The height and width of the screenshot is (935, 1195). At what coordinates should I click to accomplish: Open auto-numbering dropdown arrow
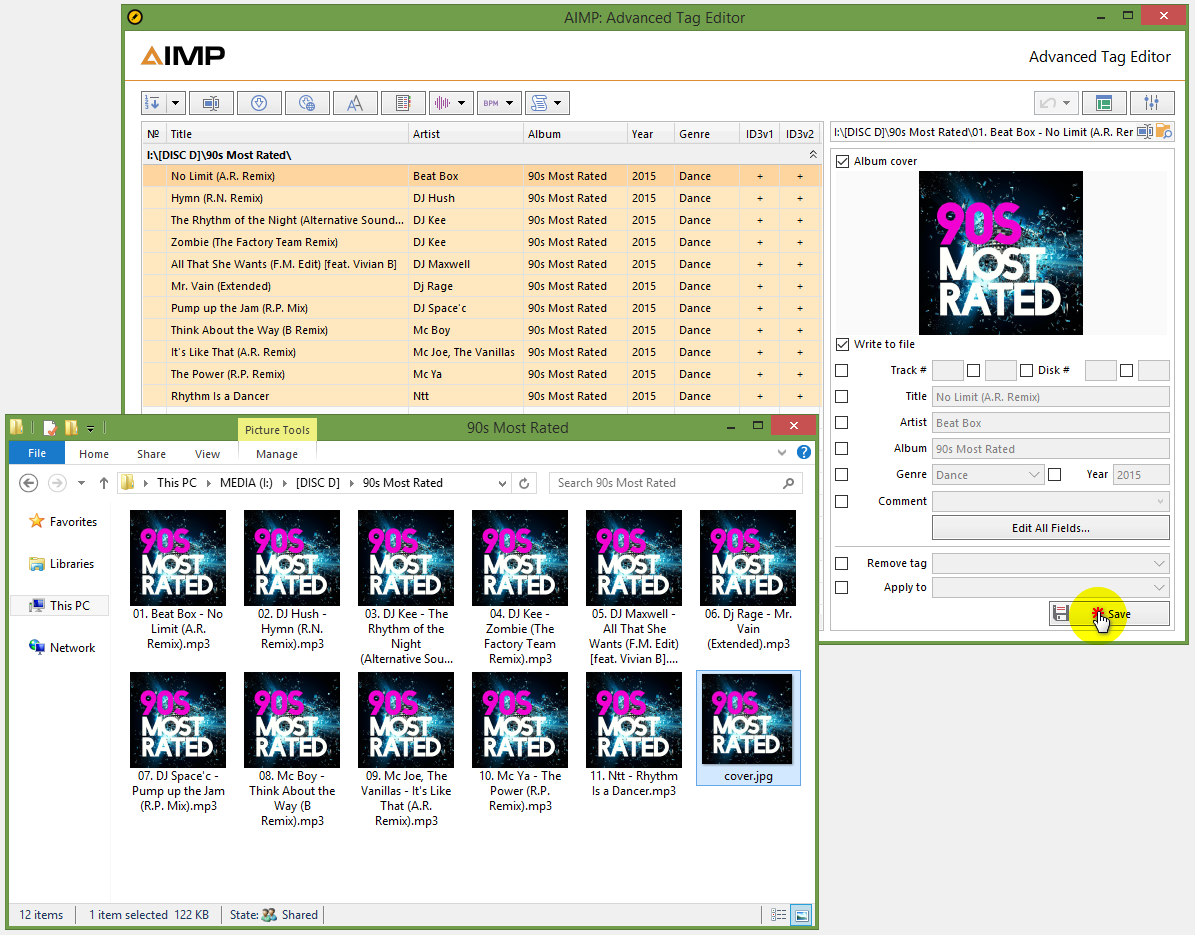(175, 103)
